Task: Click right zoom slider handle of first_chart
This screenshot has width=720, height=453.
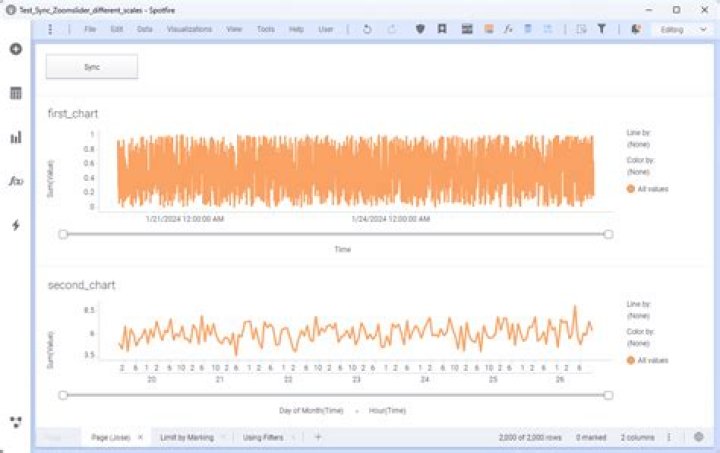Action: pyautogui.click(x=608, y=235)
